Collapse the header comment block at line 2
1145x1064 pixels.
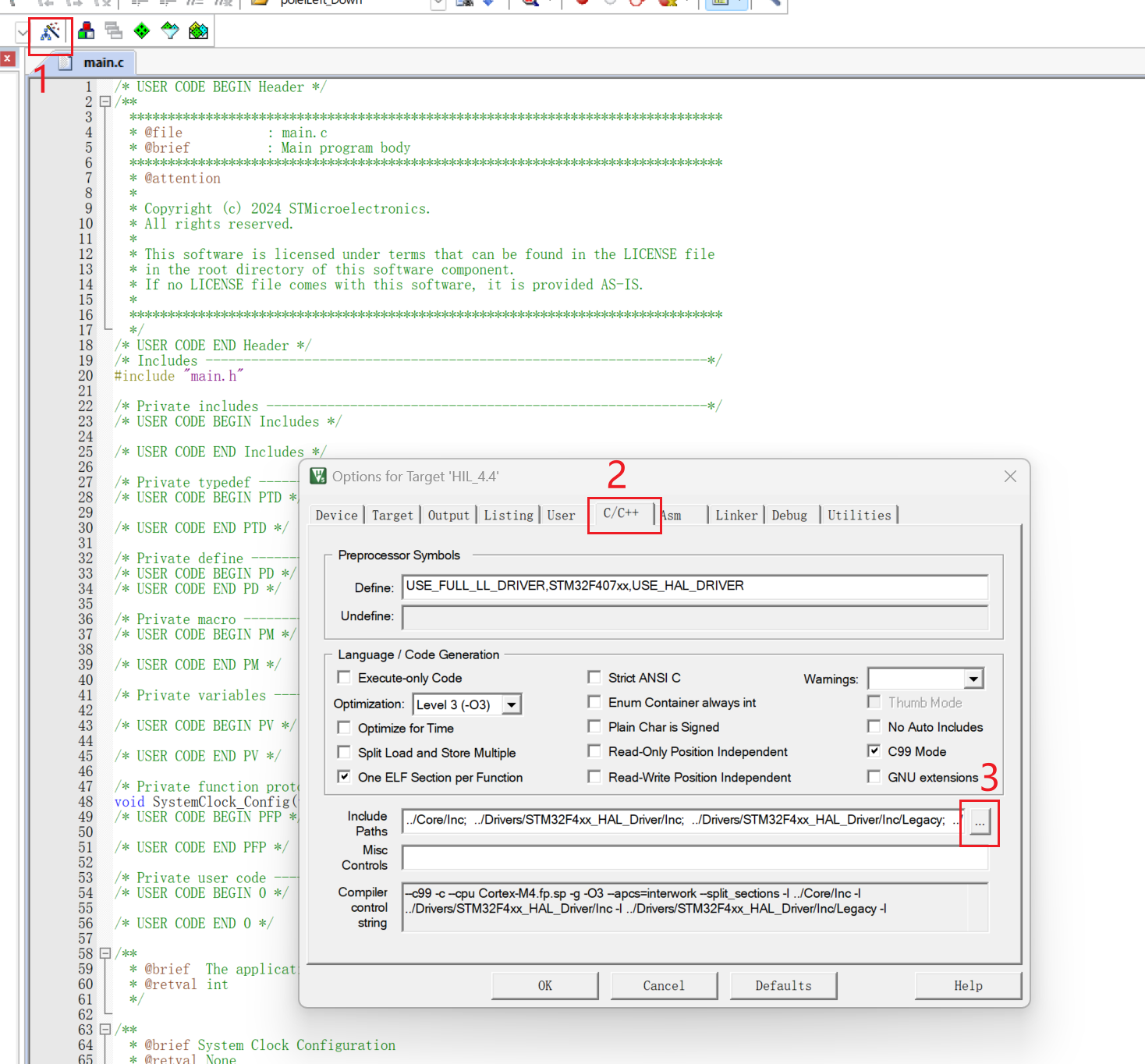105,101
